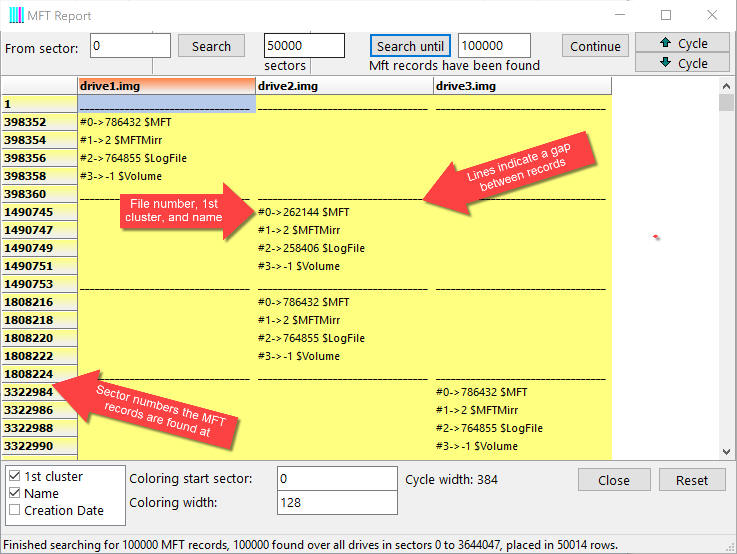Click the Close button at bottom

[613, 480]
